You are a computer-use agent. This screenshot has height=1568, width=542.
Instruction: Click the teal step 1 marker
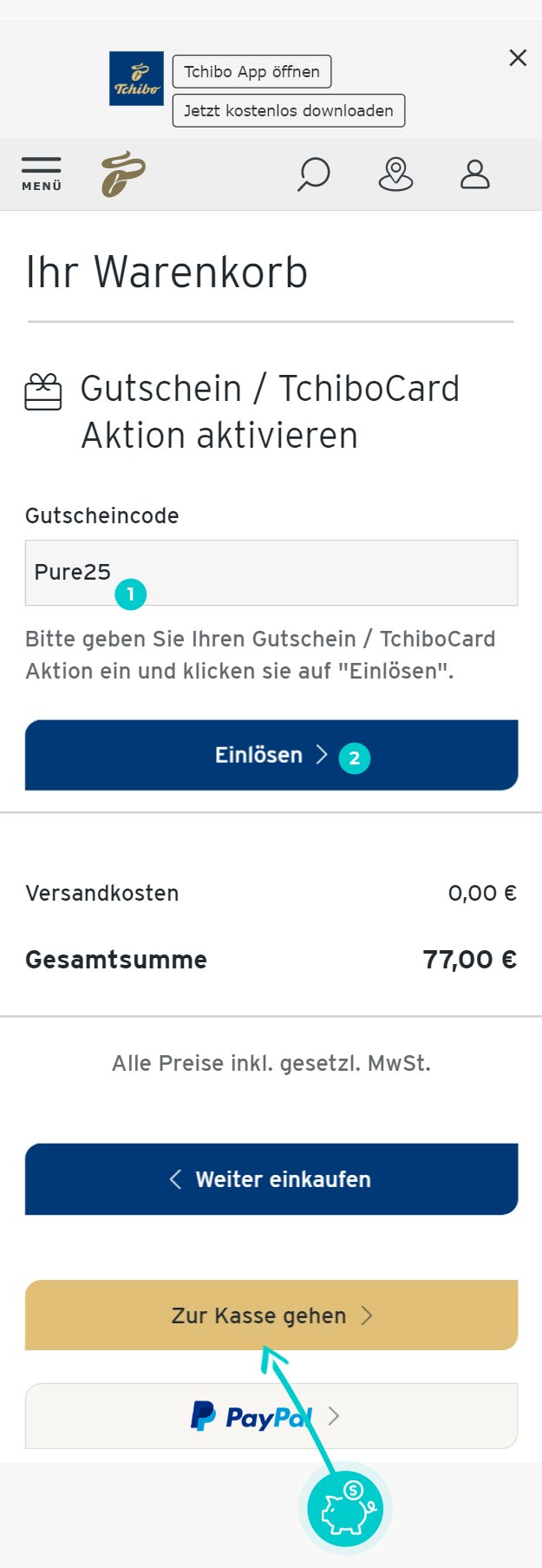coord(130,594)
